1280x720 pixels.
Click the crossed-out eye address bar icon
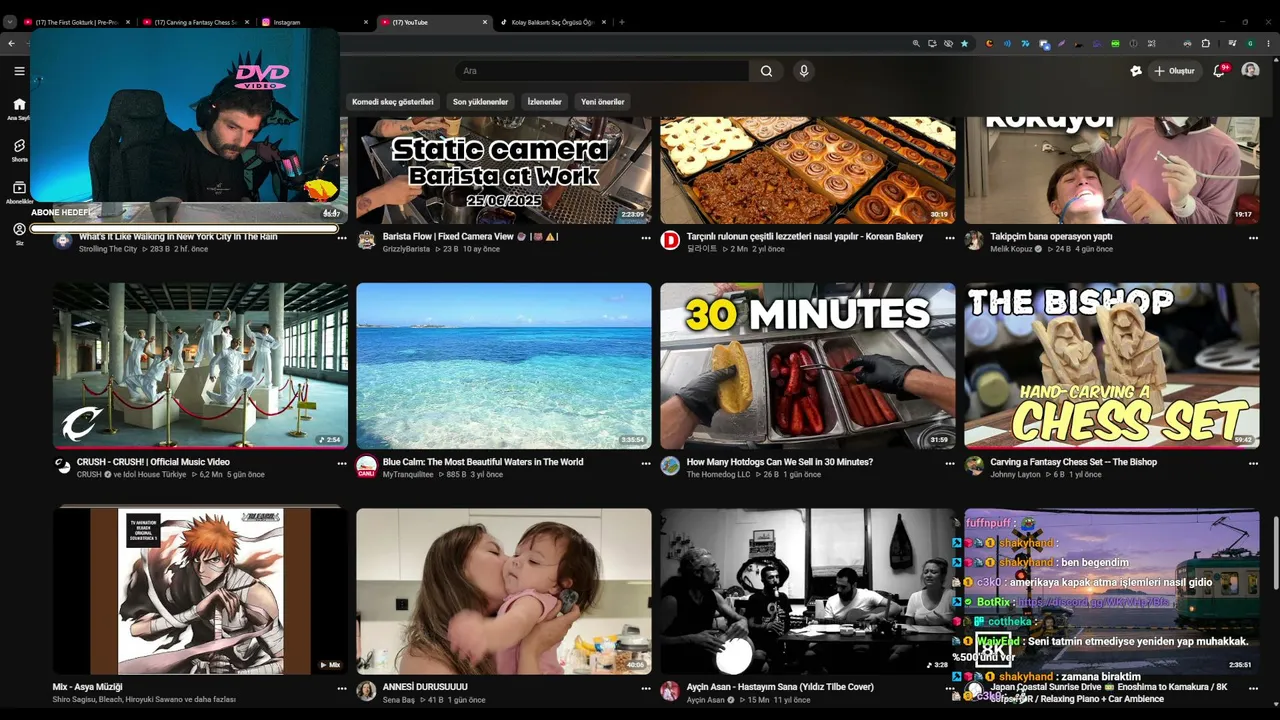pos(948,43)
